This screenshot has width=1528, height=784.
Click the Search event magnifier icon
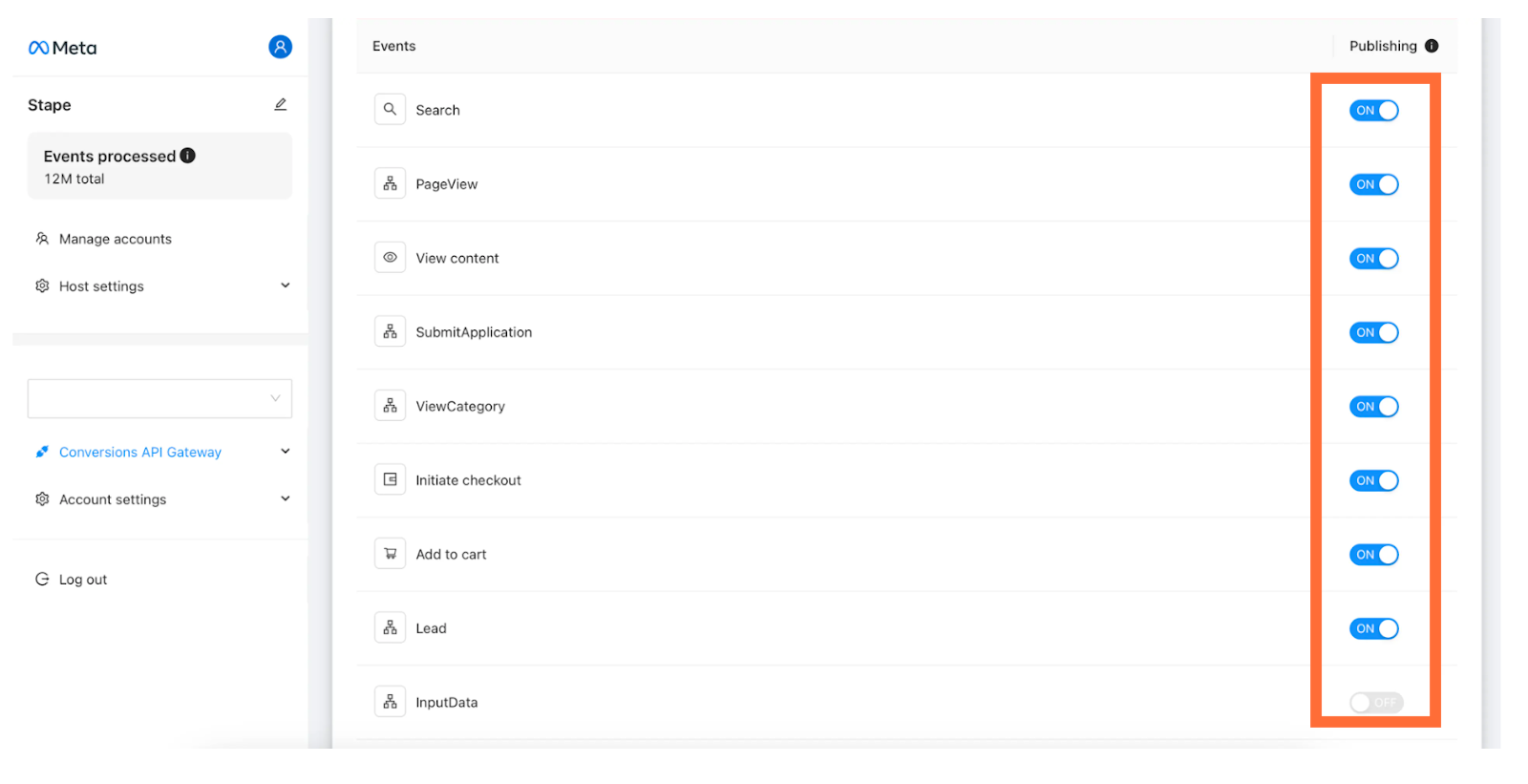point(390,110)
